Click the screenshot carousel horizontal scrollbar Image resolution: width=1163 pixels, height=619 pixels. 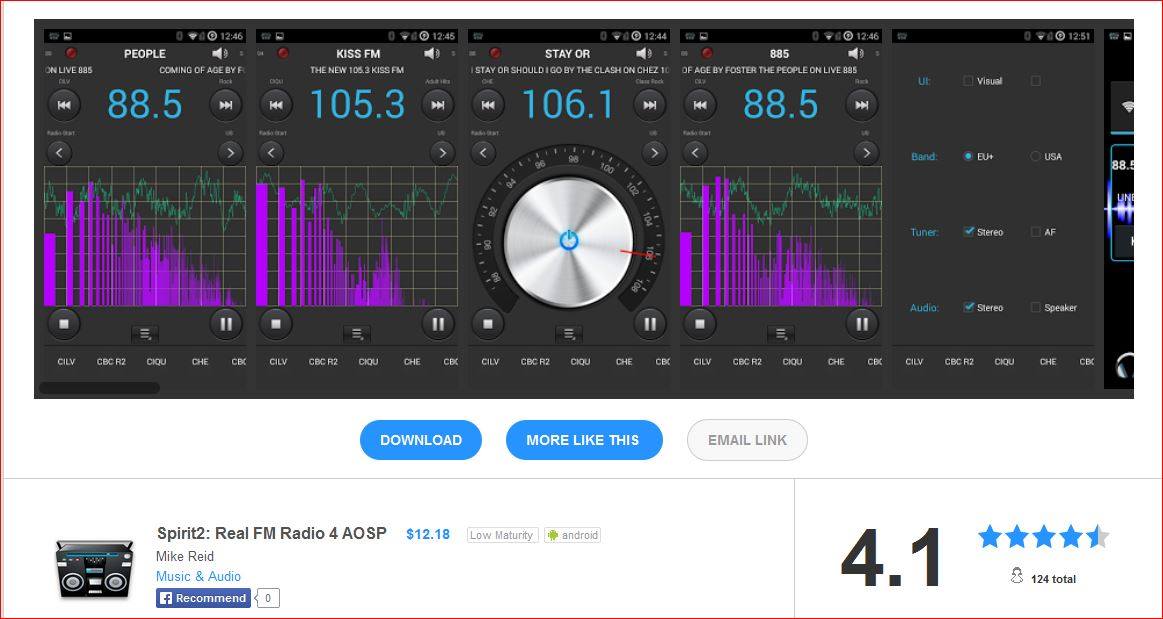(99, 388)
